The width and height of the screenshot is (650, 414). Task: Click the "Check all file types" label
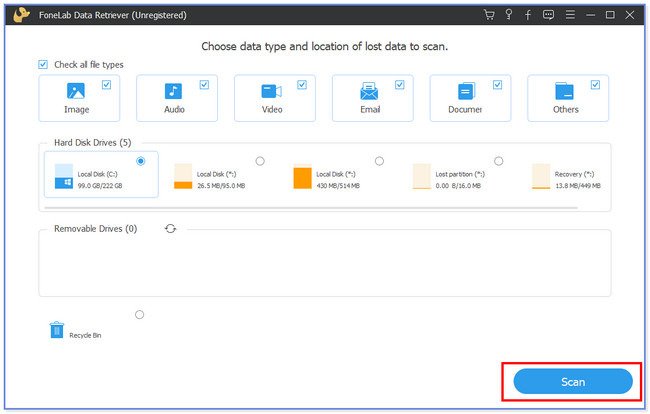tap(89, 65)
